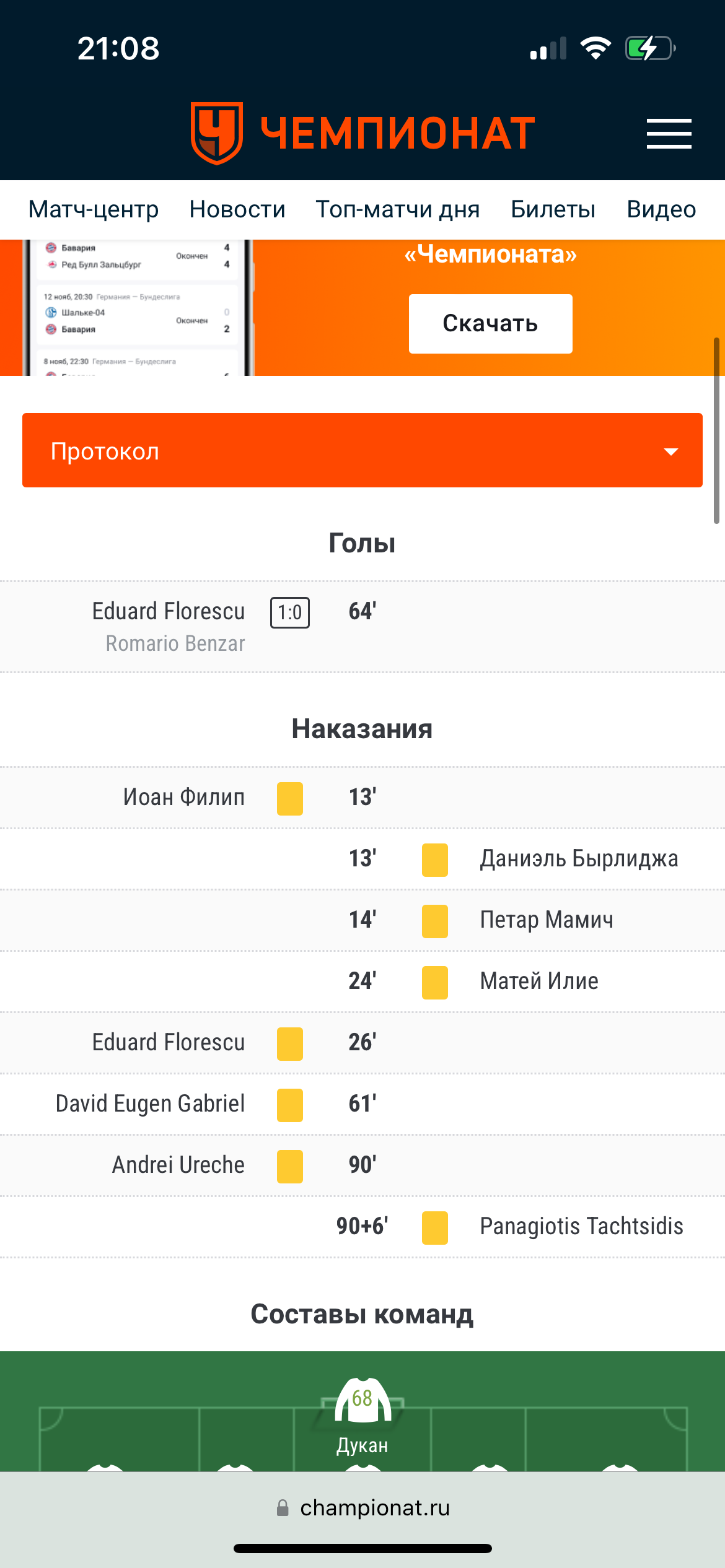Screen dimensions: 725x1568
Task: Select the Топ-матчи дня tab
Action: (x=398, y=209)
